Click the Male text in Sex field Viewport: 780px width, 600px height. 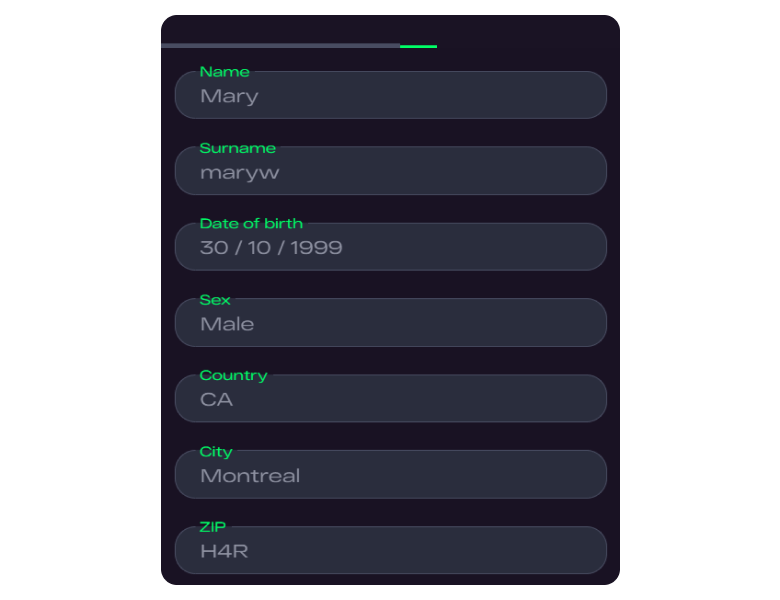tap(227, 324)
